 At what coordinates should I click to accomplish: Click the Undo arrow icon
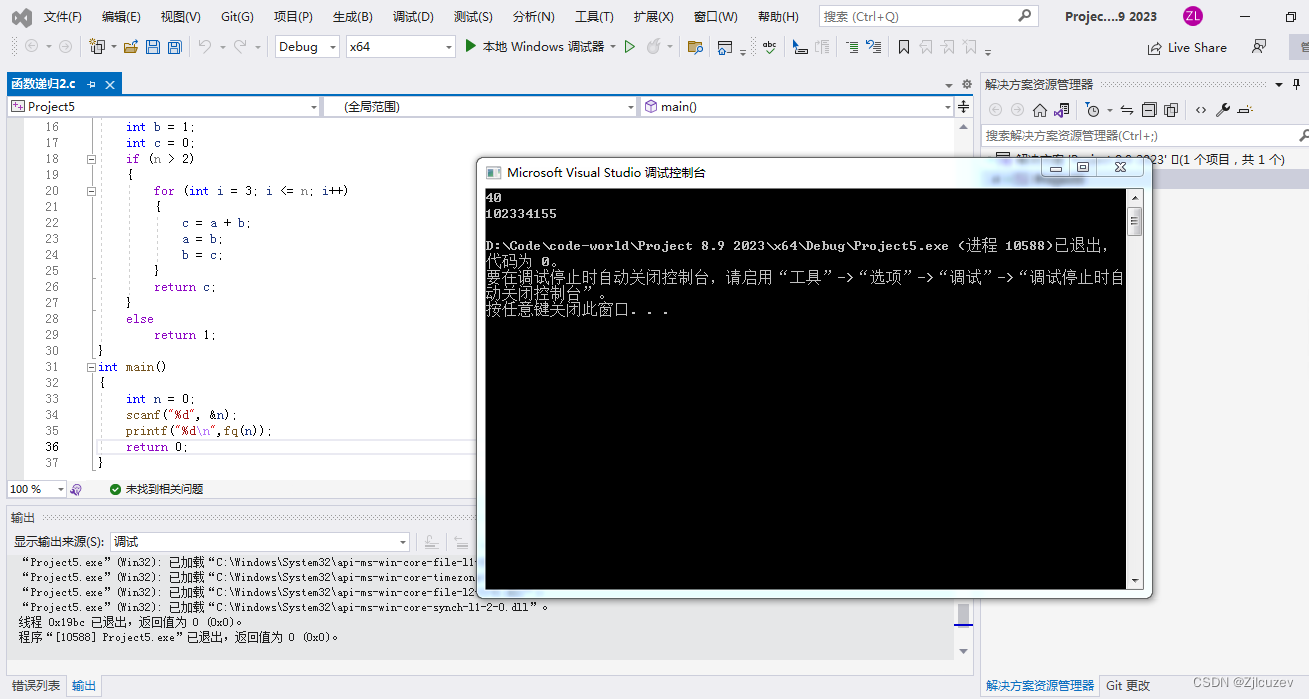point(204,47)
